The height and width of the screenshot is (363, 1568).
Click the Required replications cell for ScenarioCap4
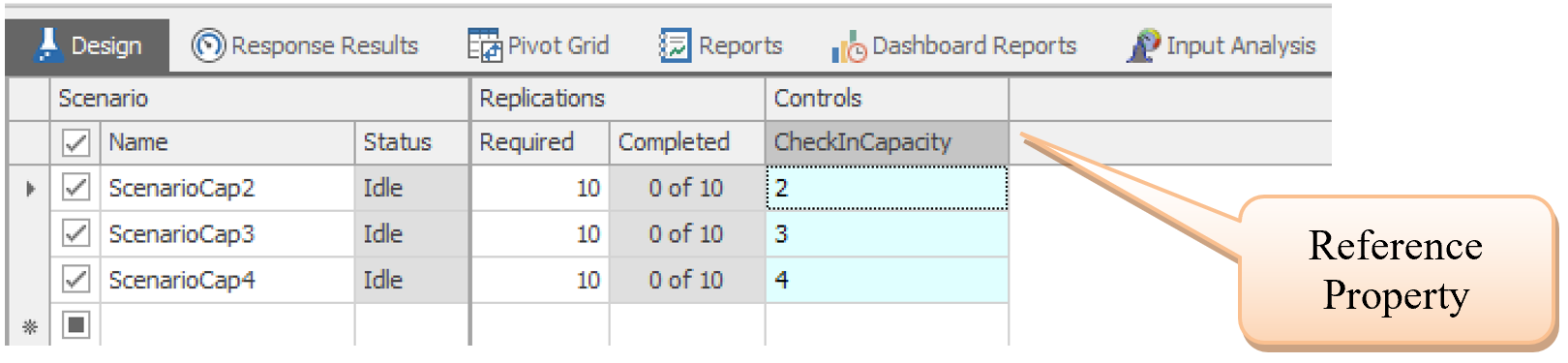point(540,280)
